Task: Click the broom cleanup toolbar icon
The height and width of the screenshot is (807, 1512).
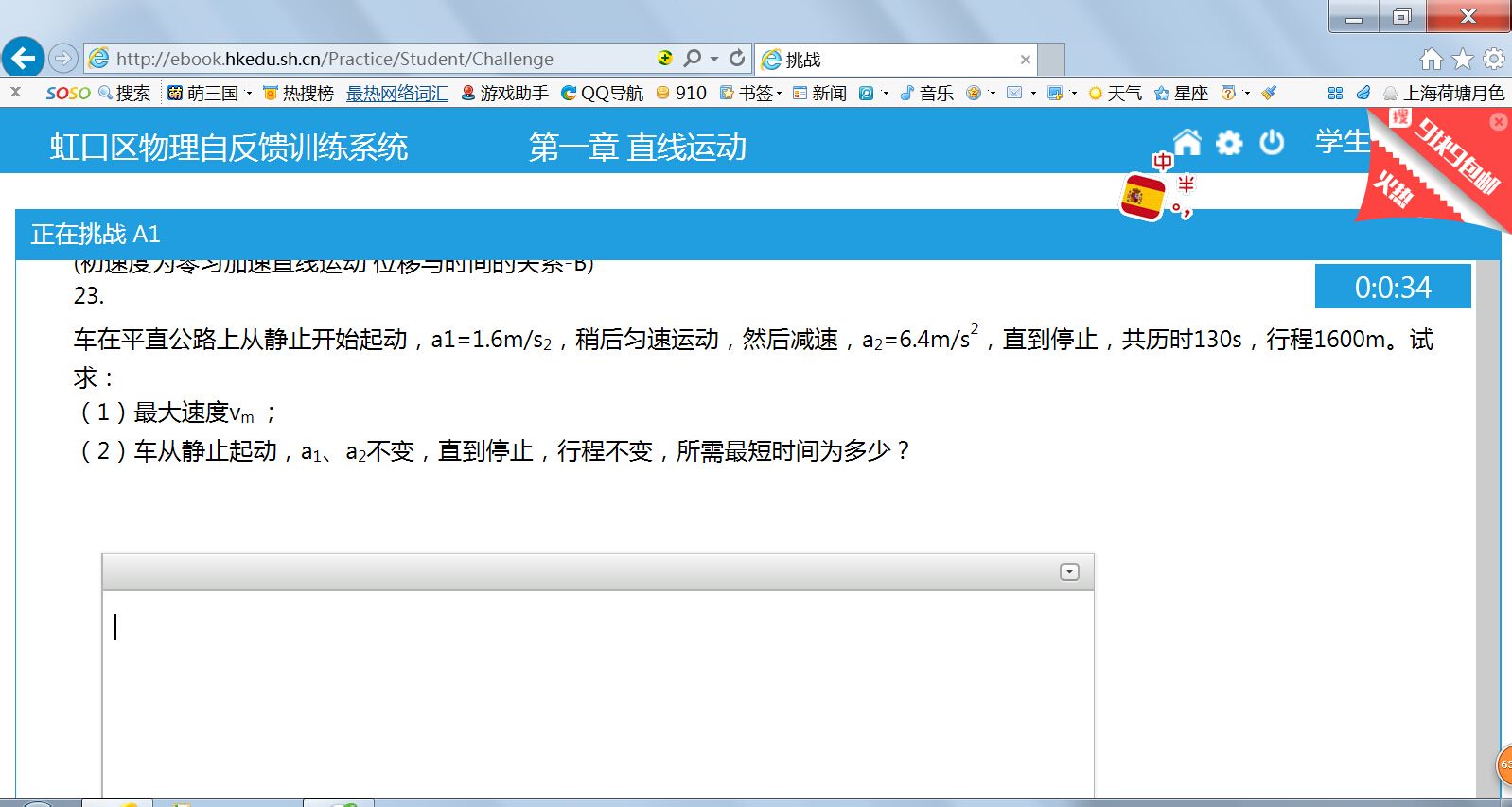Action: [x=1269, y=93]
